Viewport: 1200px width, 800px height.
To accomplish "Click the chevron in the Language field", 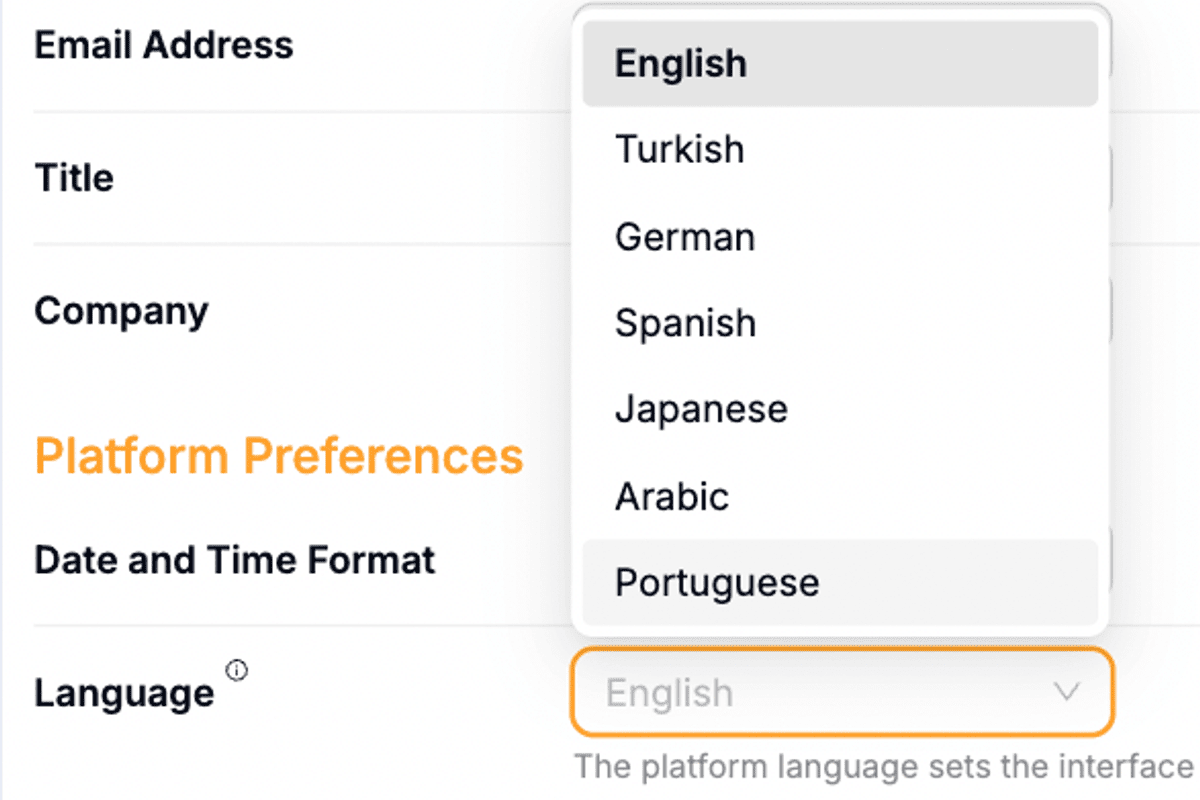I will [x=1067, y=692].
